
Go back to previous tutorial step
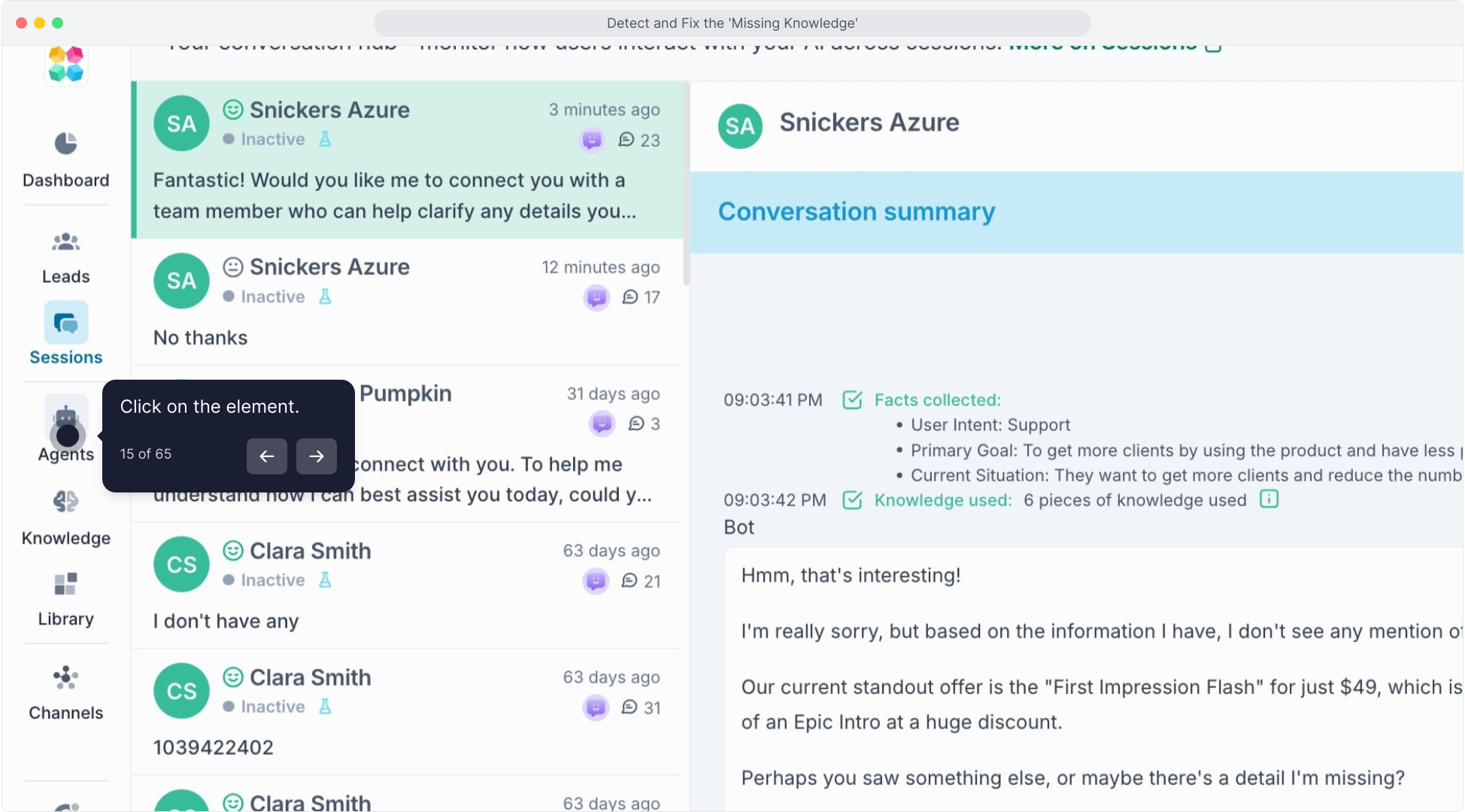[x=266, y=456]
